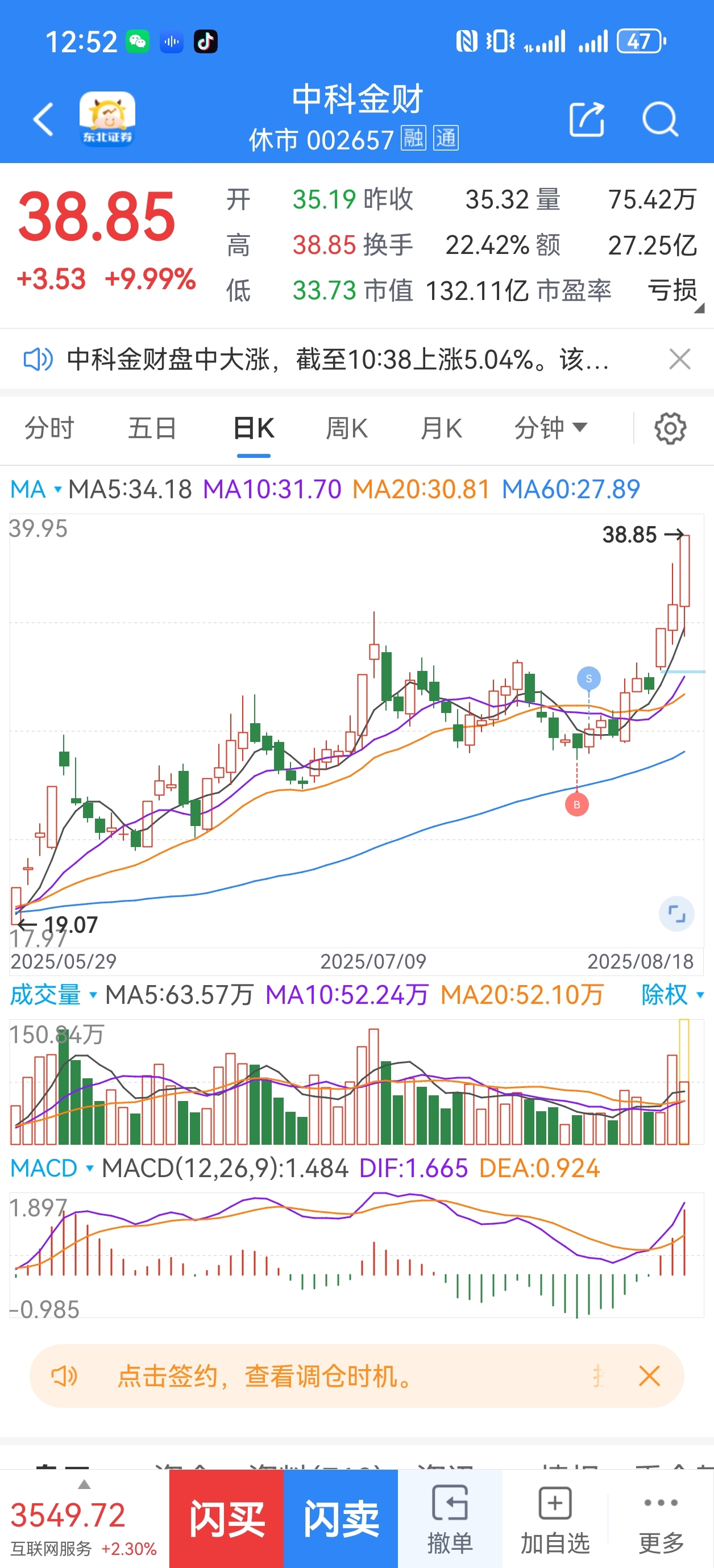
Task: Tap the MA60:27.89 label
Action: (571, 489)
